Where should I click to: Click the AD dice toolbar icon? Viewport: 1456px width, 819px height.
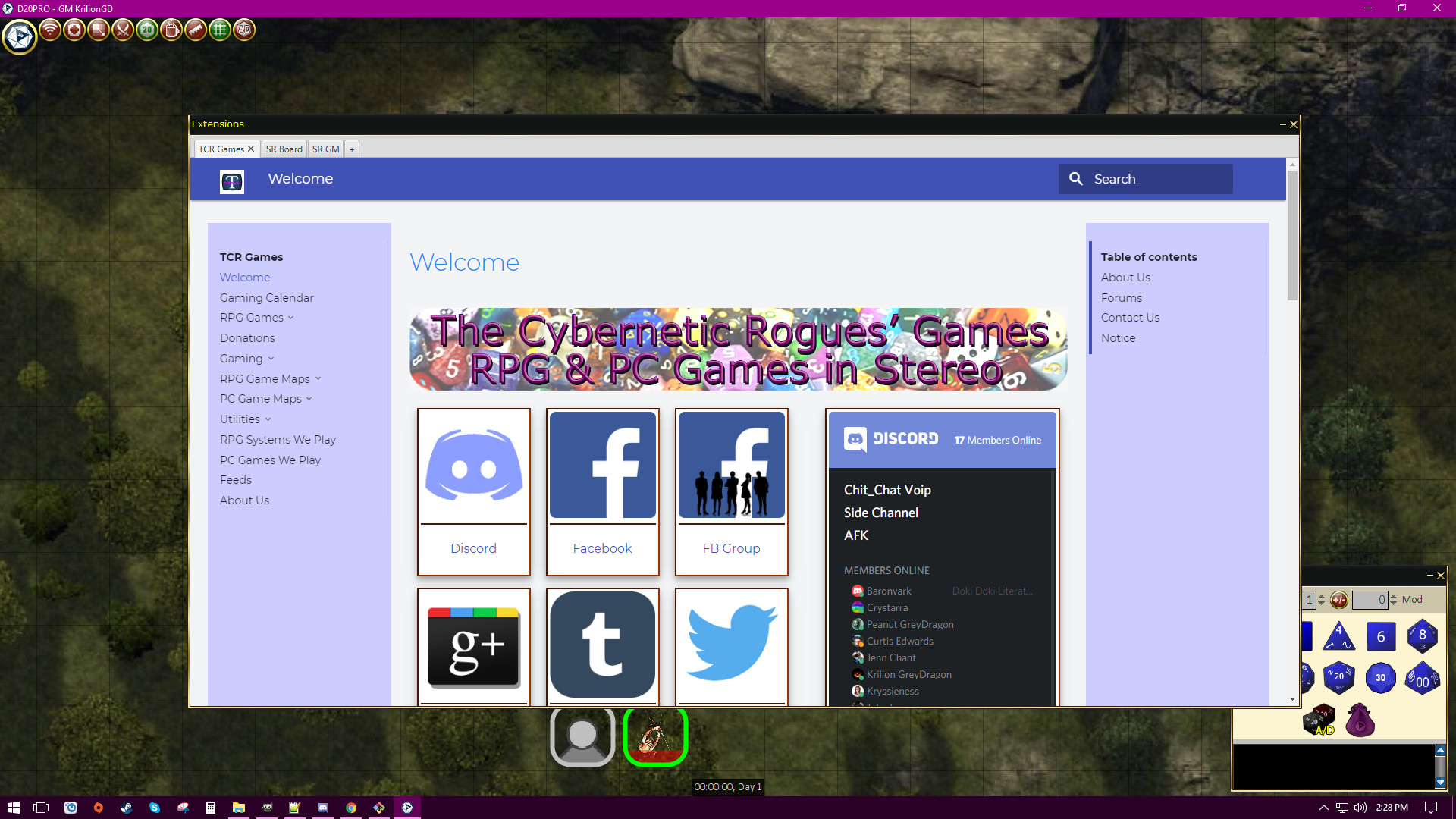[x=243, y=30]
